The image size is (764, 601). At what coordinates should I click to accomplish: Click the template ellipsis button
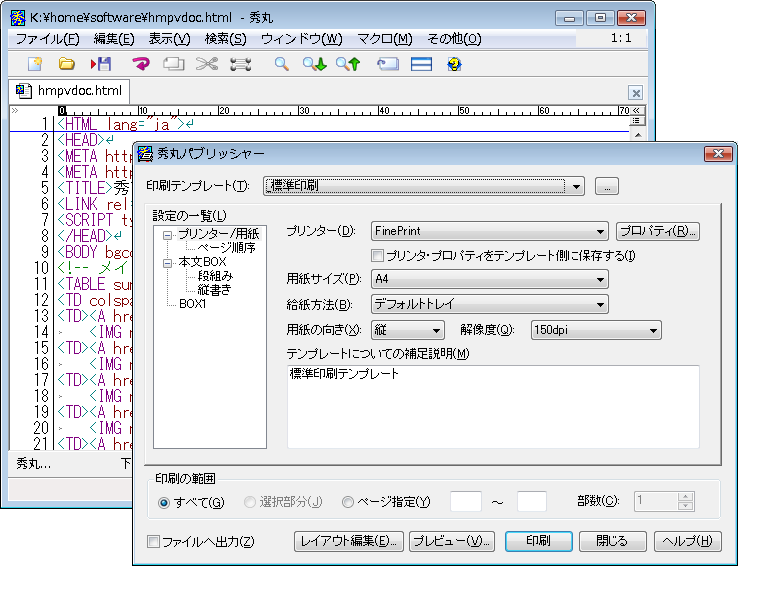607,186
